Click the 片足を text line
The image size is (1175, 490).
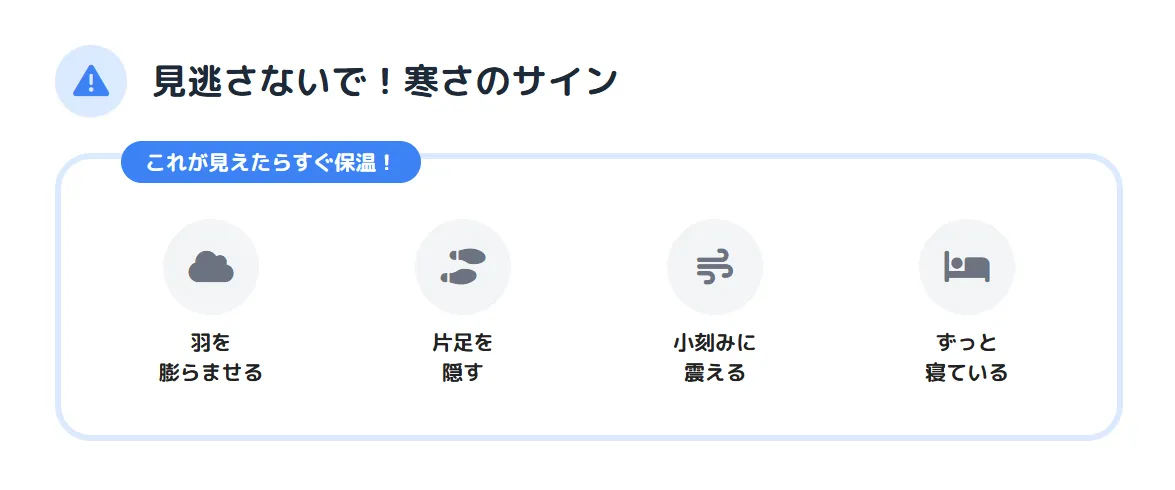tap(463, 343)
